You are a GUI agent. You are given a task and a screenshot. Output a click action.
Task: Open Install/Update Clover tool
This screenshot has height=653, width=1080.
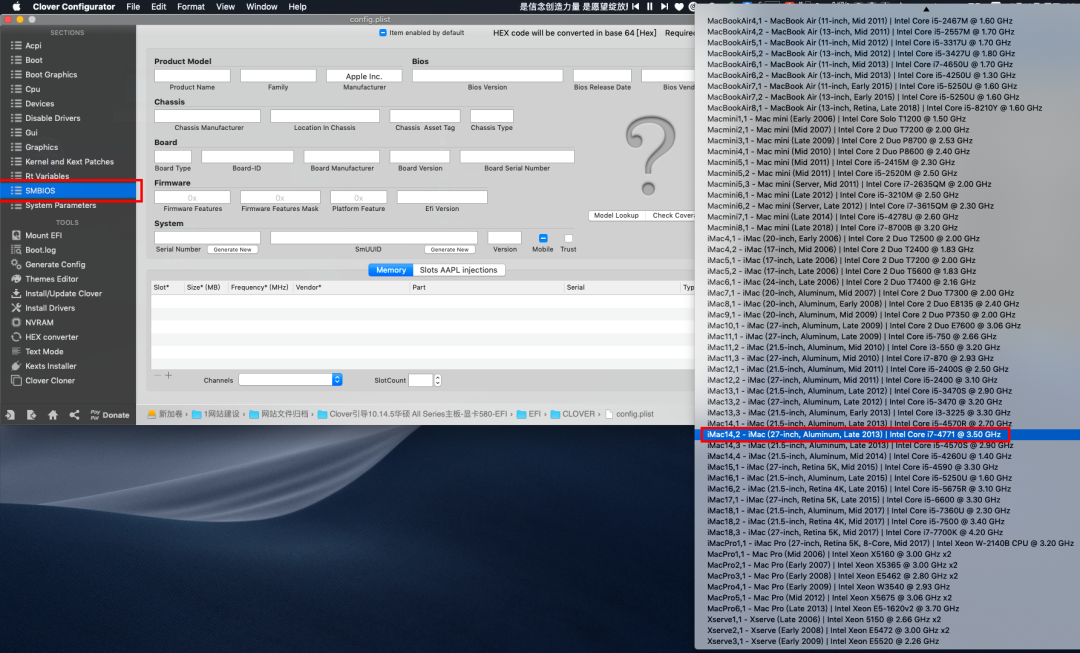point(63,293)
